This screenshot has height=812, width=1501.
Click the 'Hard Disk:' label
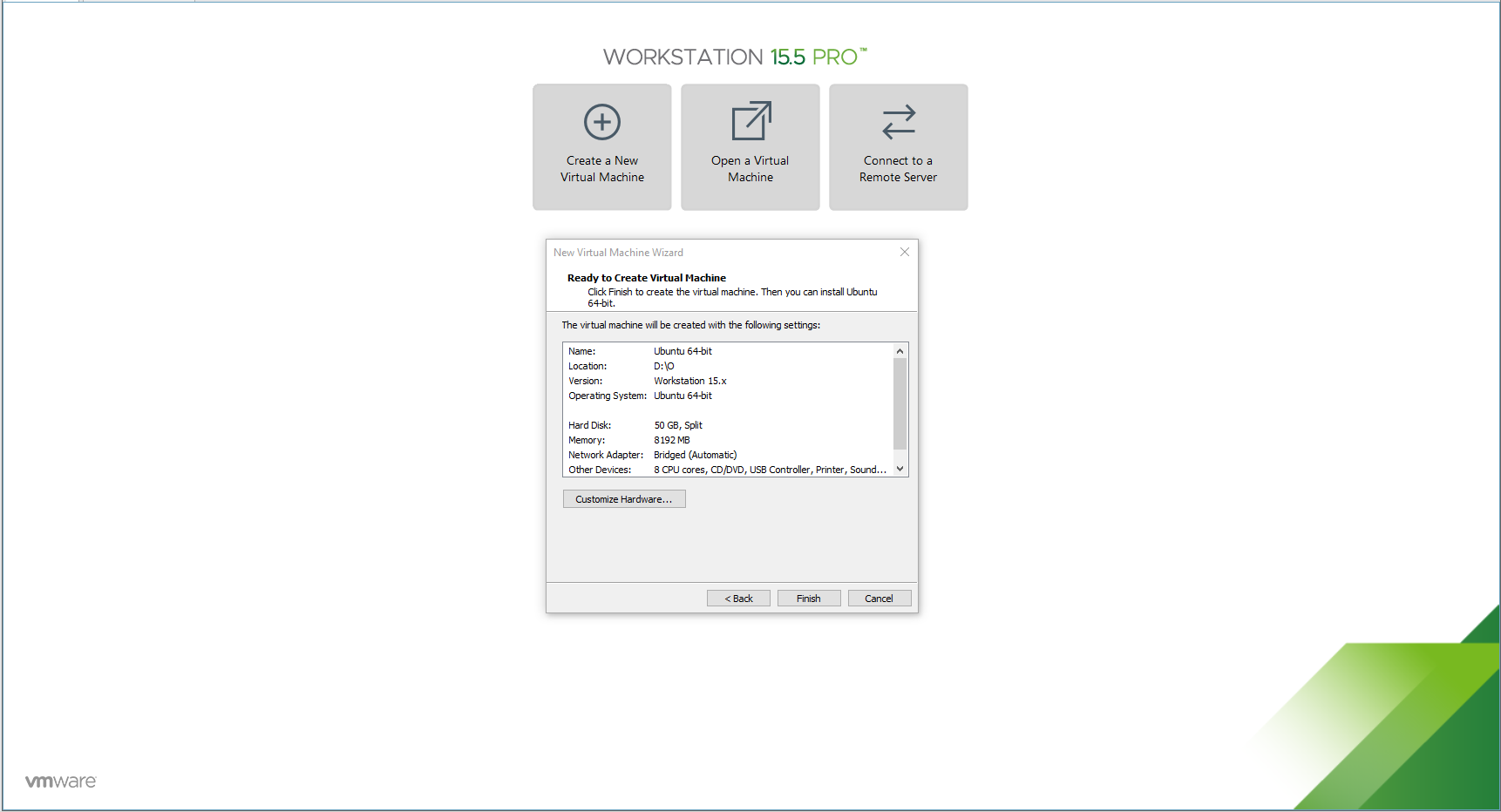[x=590, y=425]
